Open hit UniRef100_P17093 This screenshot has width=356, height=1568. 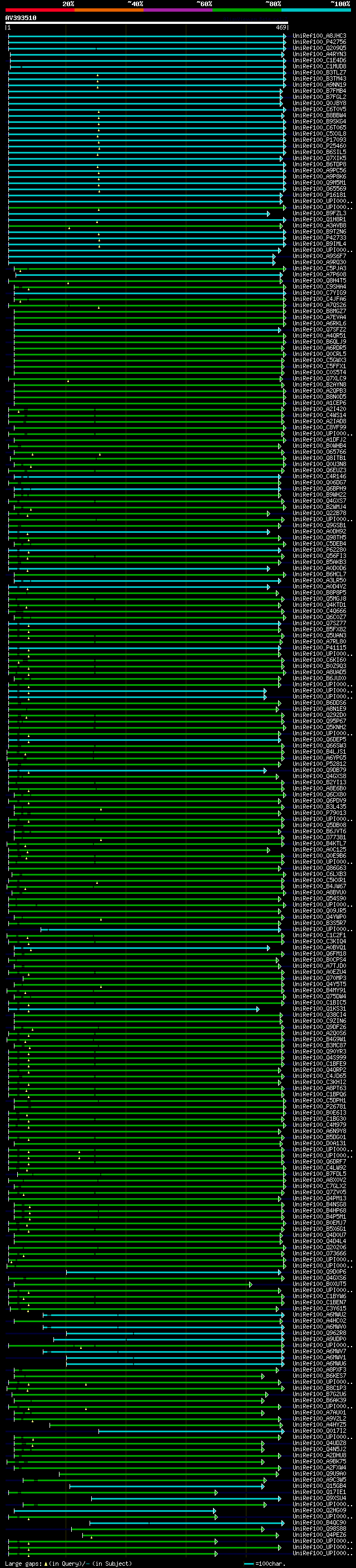pyautogui.click(x=319, y=140)
